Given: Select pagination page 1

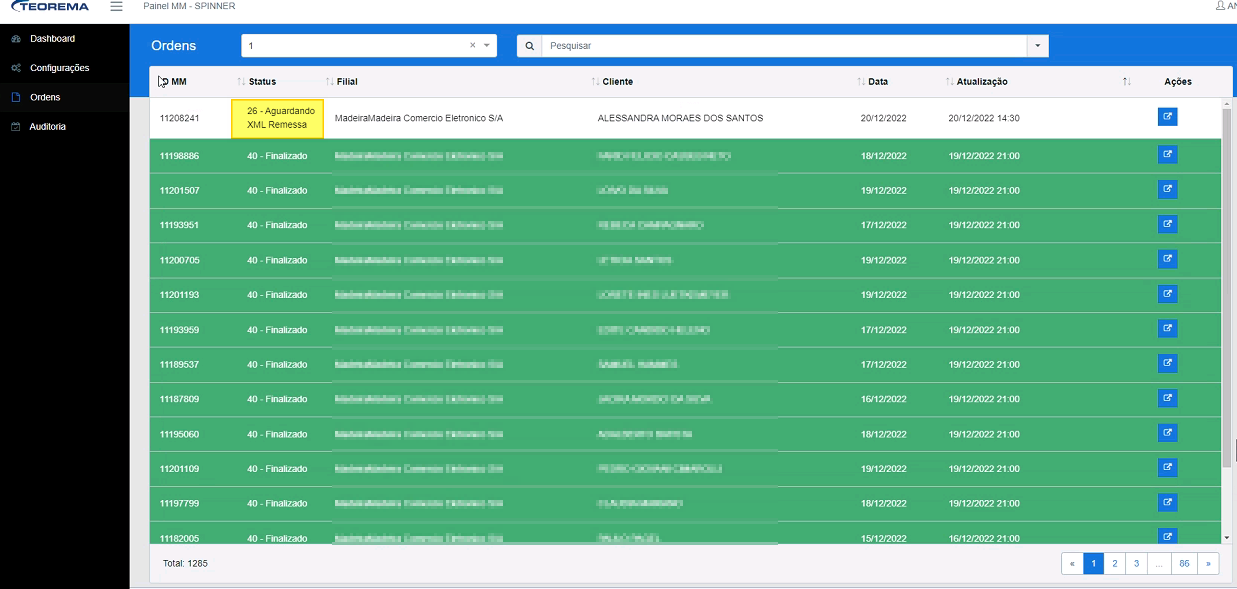Looking at the screenshot, I should (1094, 564).
